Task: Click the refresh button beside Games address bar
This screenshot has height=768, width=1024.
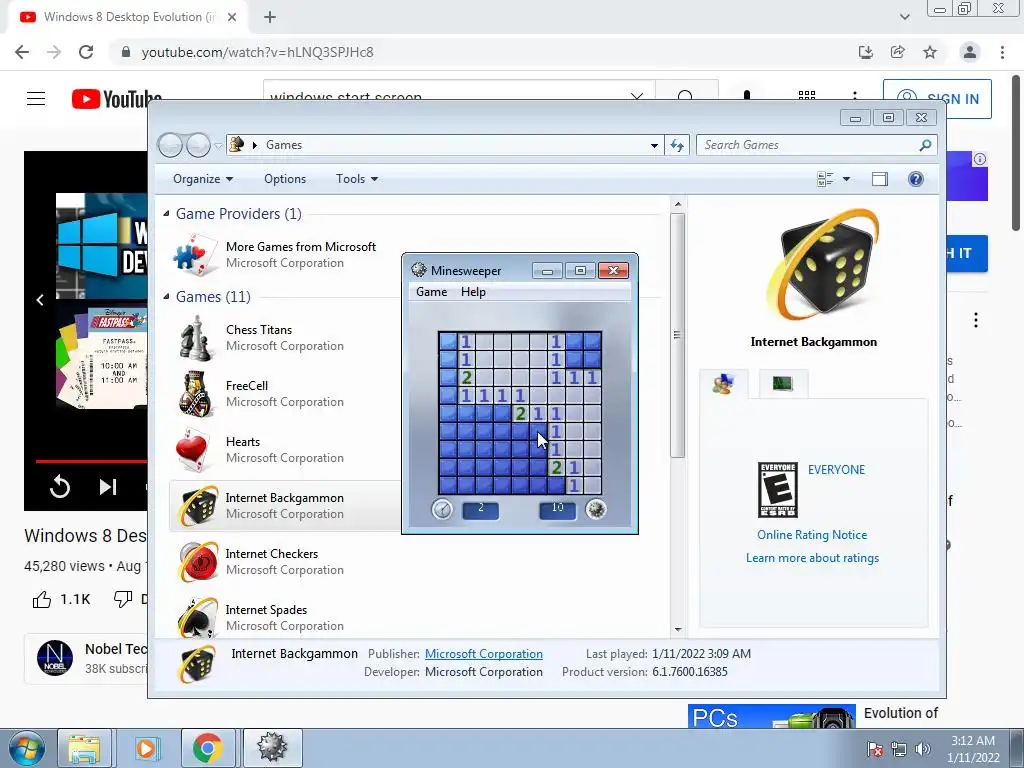Action: pos(677,145)
